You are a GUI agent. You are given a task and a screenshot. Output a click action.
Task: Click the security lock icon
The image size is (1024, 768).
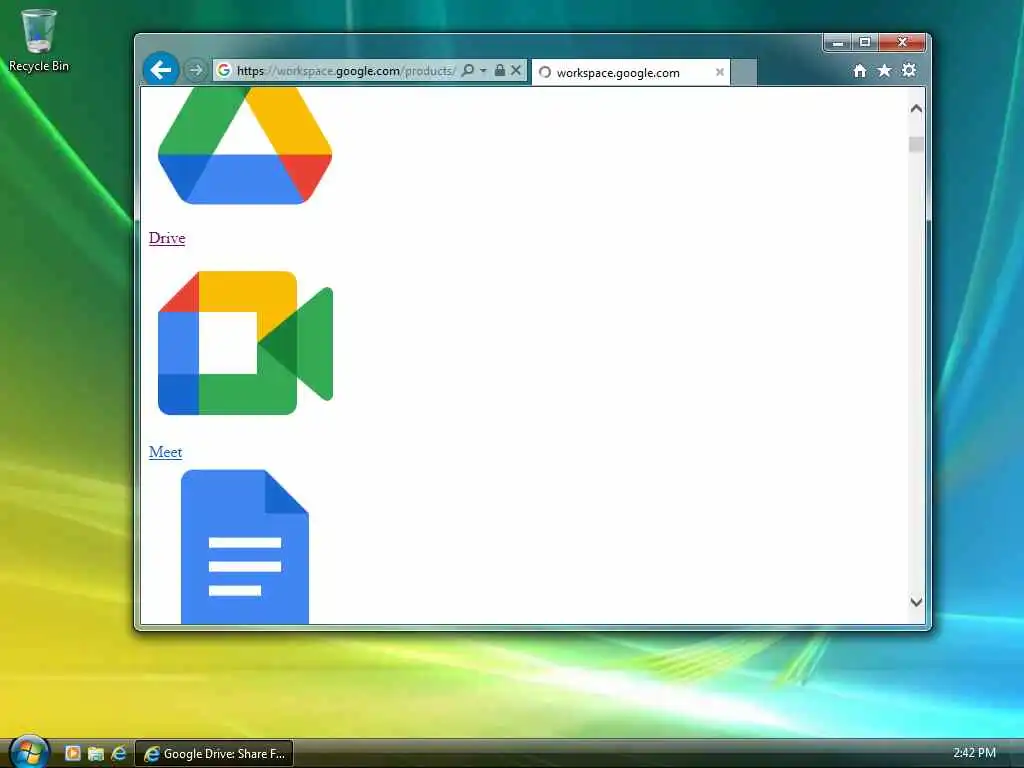500,70
